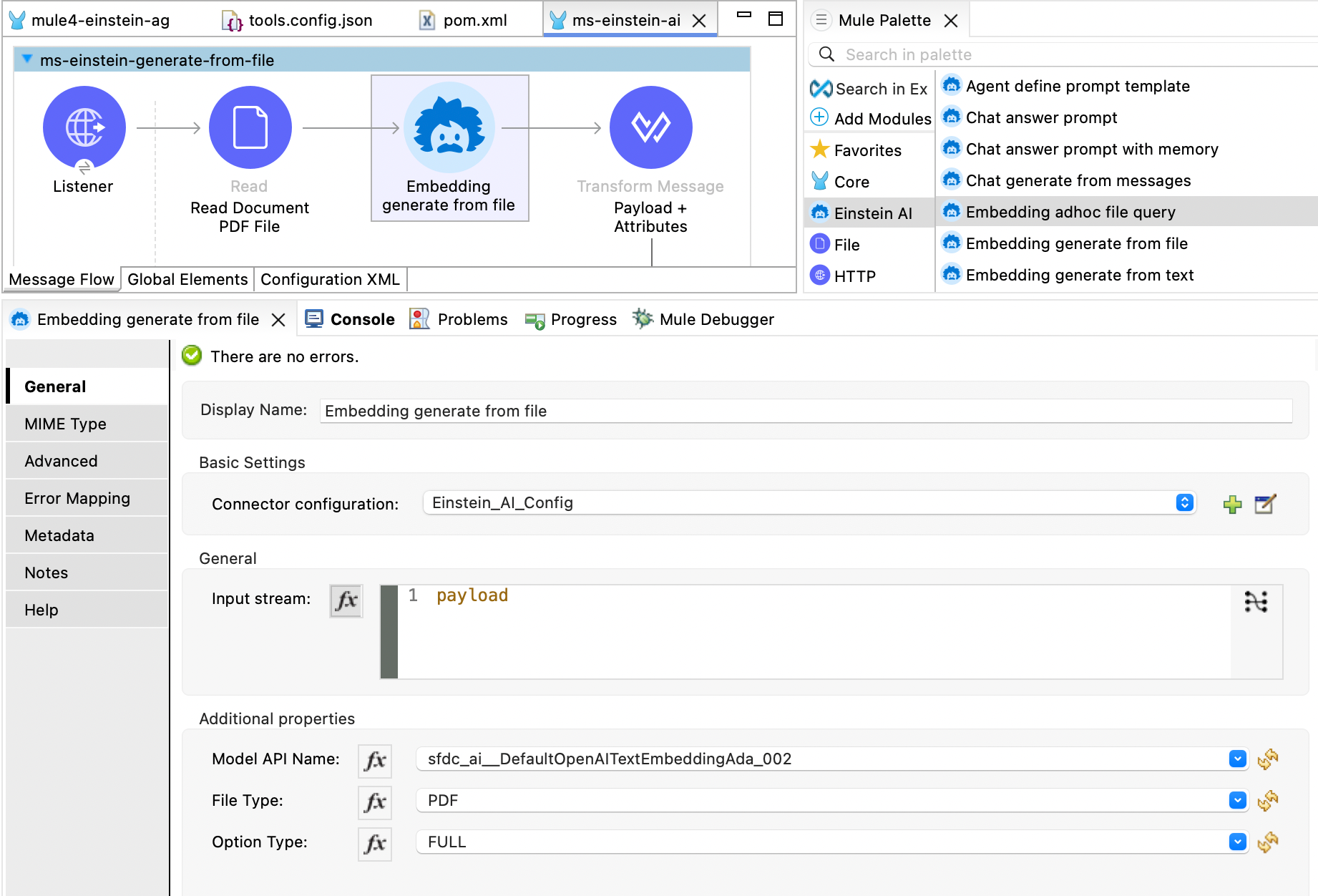Open the pom.xml editor tab
This screenshot has height=896, width=1318.
click(463, 20)
